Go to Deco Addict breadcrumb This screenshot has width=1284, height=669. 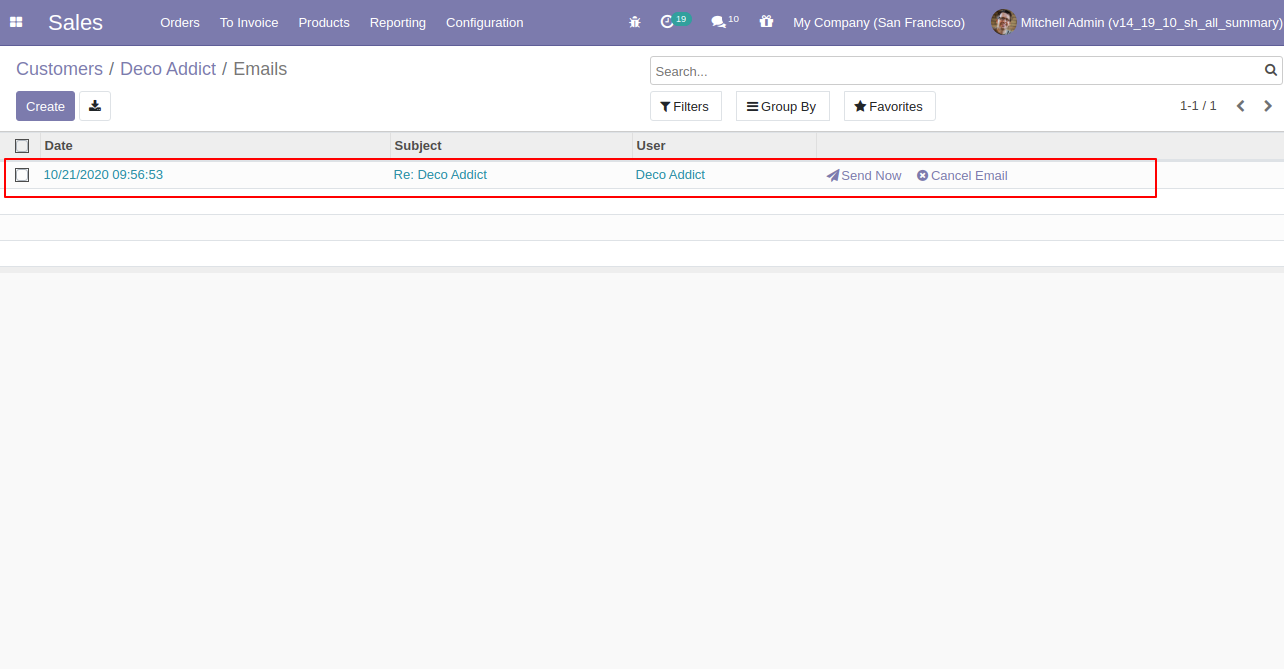point(168,69)
